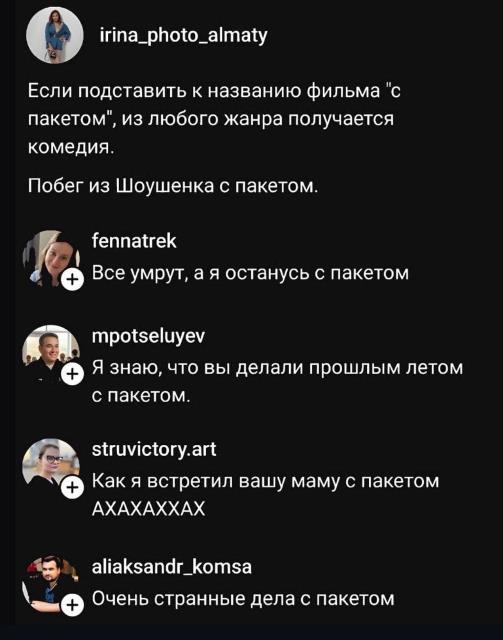Open fennatrek's avatar photo
The height and width of the screenshot is (640, 503).
51,258
